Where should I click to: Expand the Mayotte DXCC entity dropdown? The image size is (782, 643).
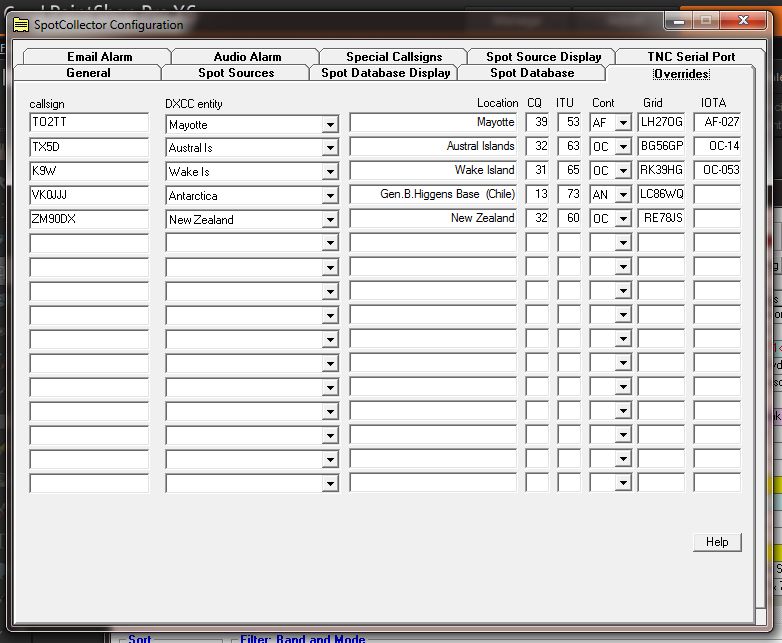coord(330,124)
